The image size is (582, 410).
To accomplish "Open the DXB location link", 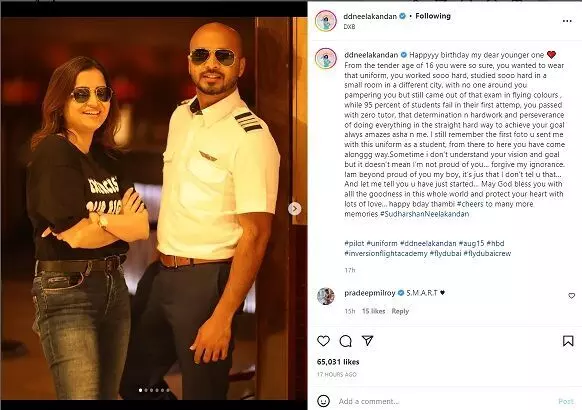I will (x=349, y=27).
